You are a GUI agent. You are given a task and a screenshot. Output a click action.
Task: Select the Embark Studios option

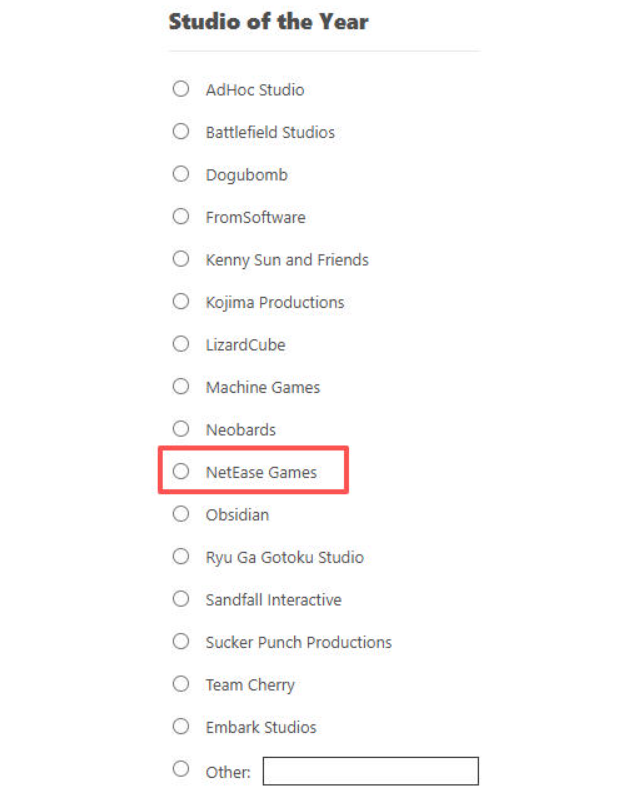tap(181, 726)
